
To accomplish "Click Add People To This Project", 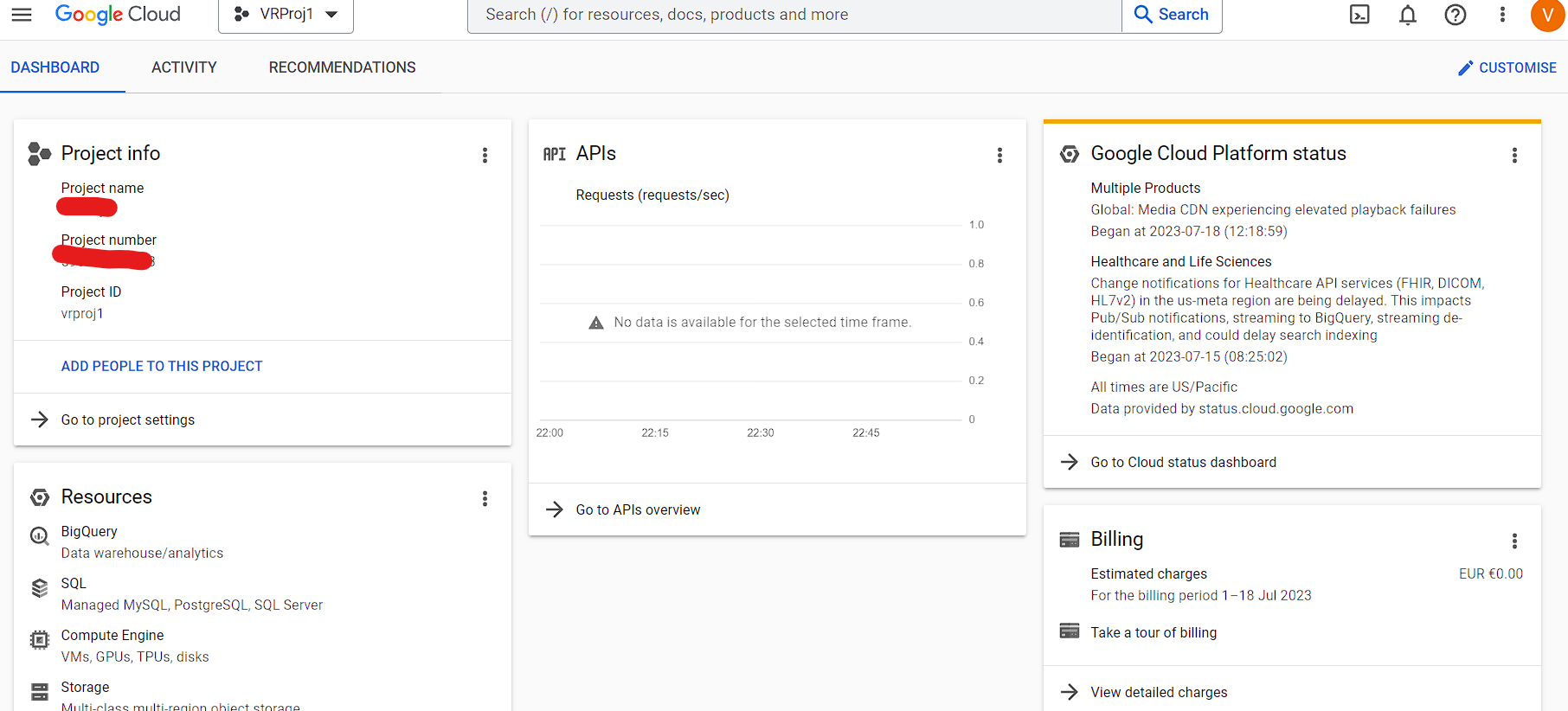I will point(162,367).
